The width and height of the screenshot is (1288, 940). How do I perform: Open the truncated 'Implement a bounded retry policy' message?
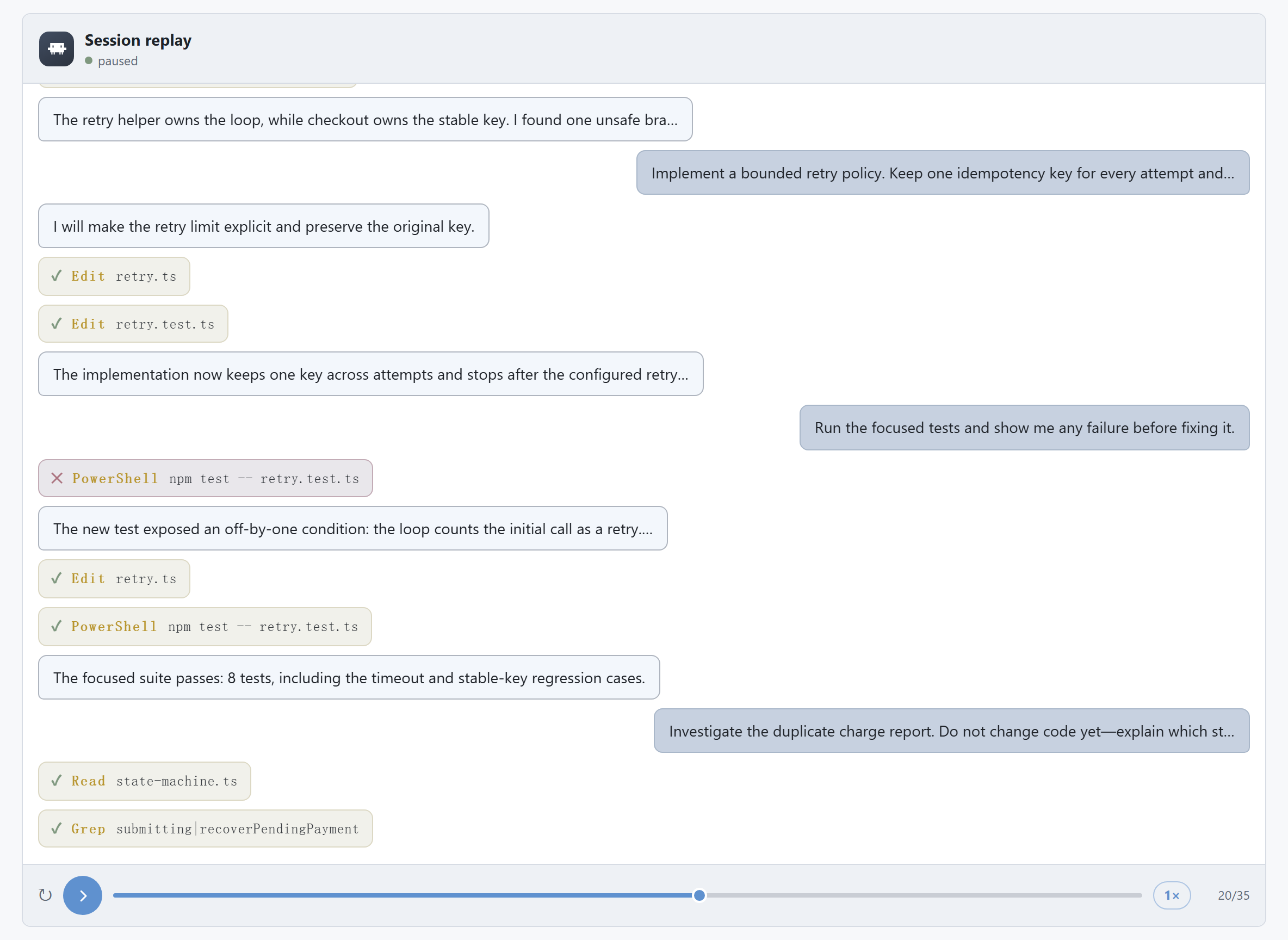click(x=943, y=172)
